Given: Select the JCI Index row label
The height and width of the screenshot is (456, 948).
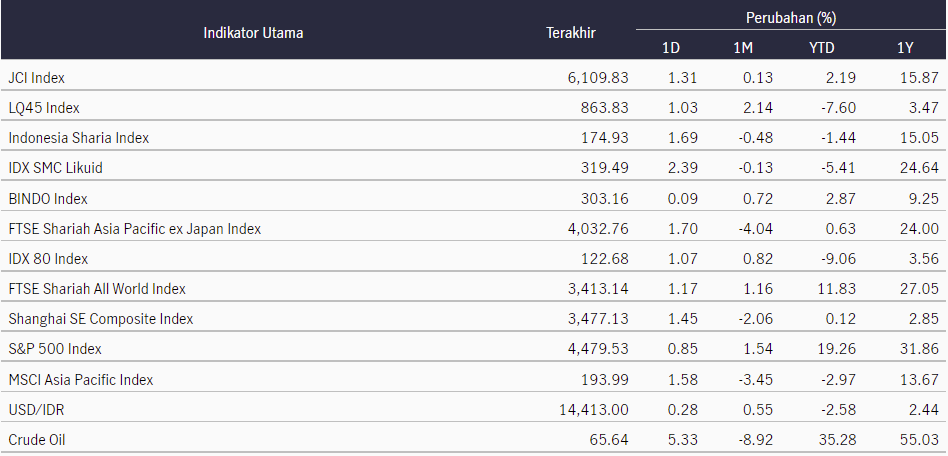Looking at the screenshot, I should click(37, 78).
